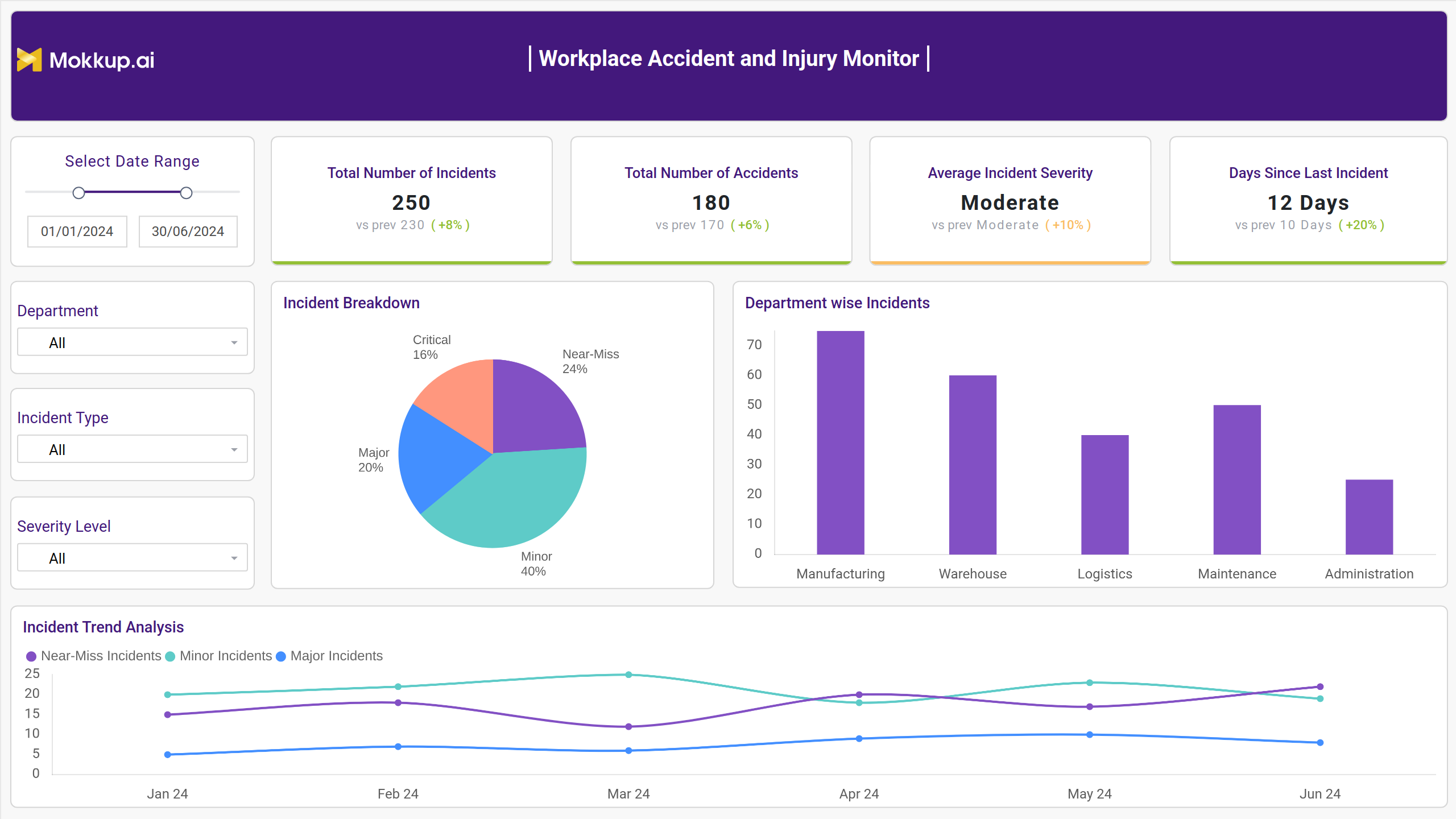Click the Jun 24 axis label
1456x819 pixels.
tap(1320, 794)
